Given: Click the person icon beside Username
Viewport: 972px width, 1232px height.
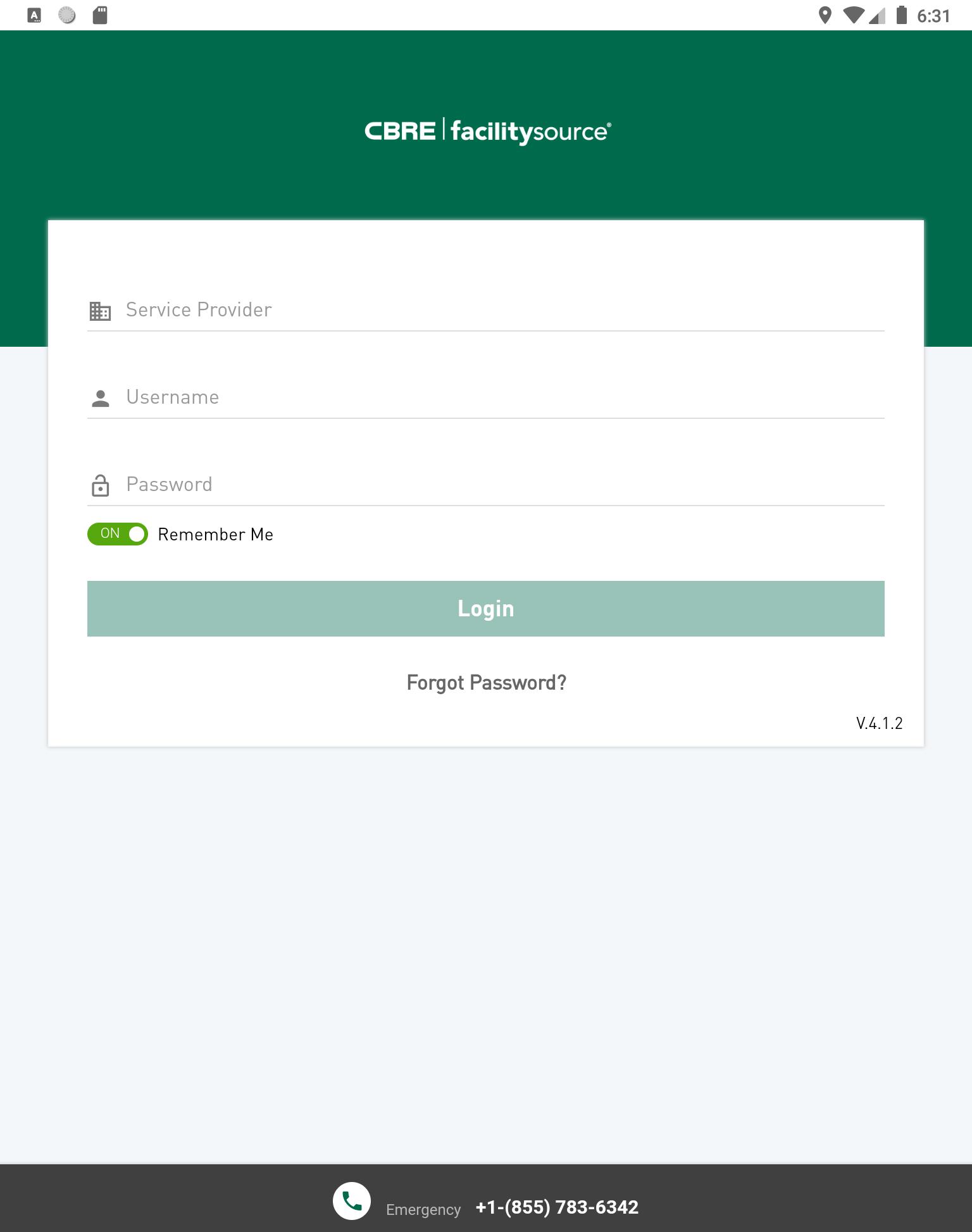Looking at the screenshot, I should tap(100, 398).
